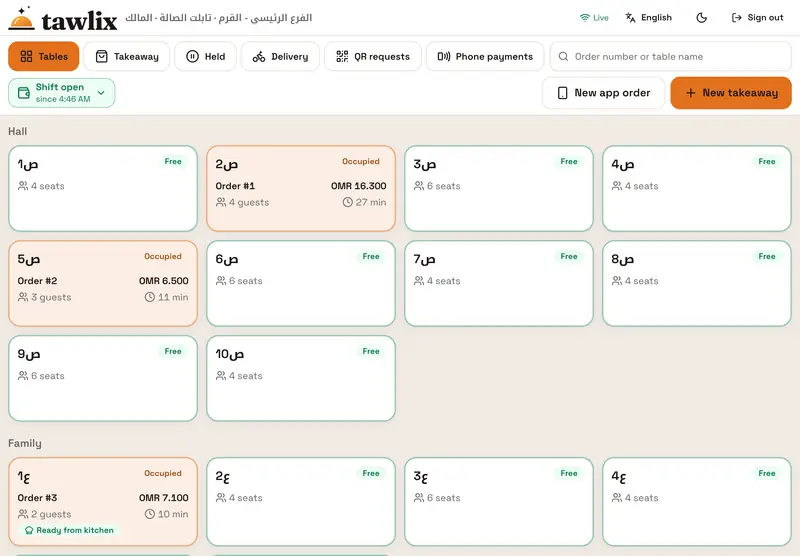Viewport: 800px width, 556px height.
Task: Click the plus icon on New takeaway
Action: (x=690, y=93)
